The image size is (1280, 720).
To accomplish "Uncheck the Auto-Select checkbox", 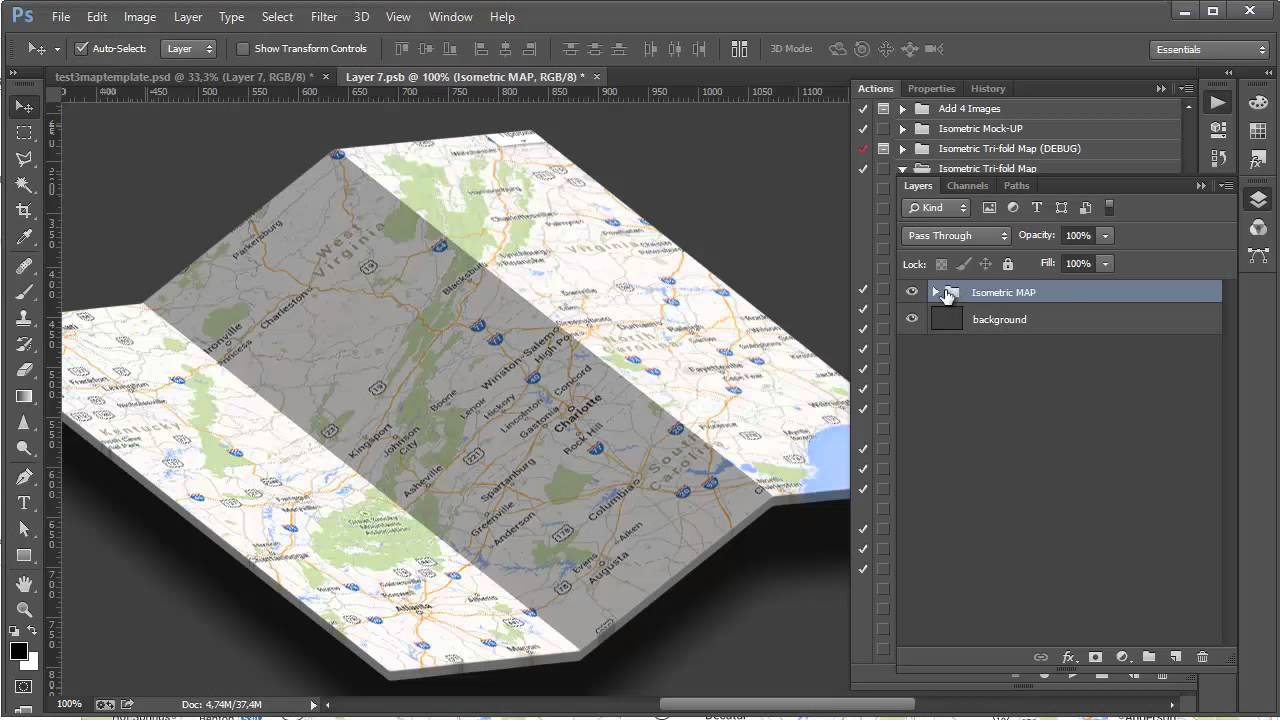I will [82, 48].
